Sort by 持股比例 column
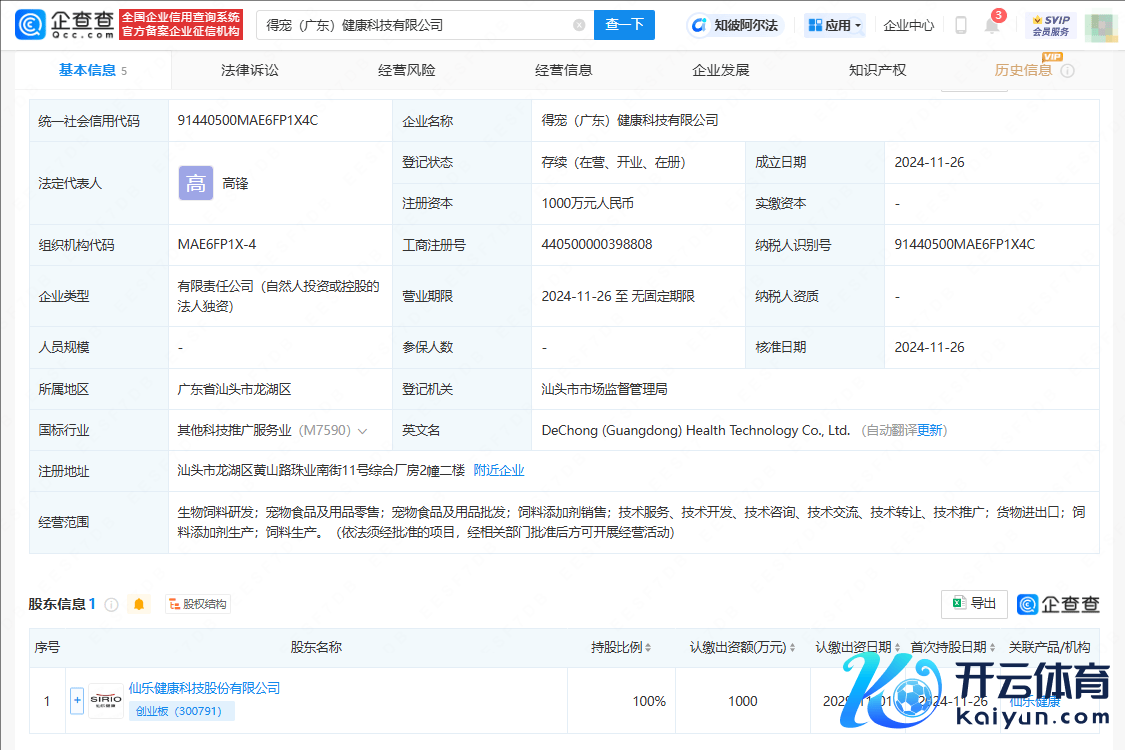This screenshot has height=750, width=1125. point(622,647)
